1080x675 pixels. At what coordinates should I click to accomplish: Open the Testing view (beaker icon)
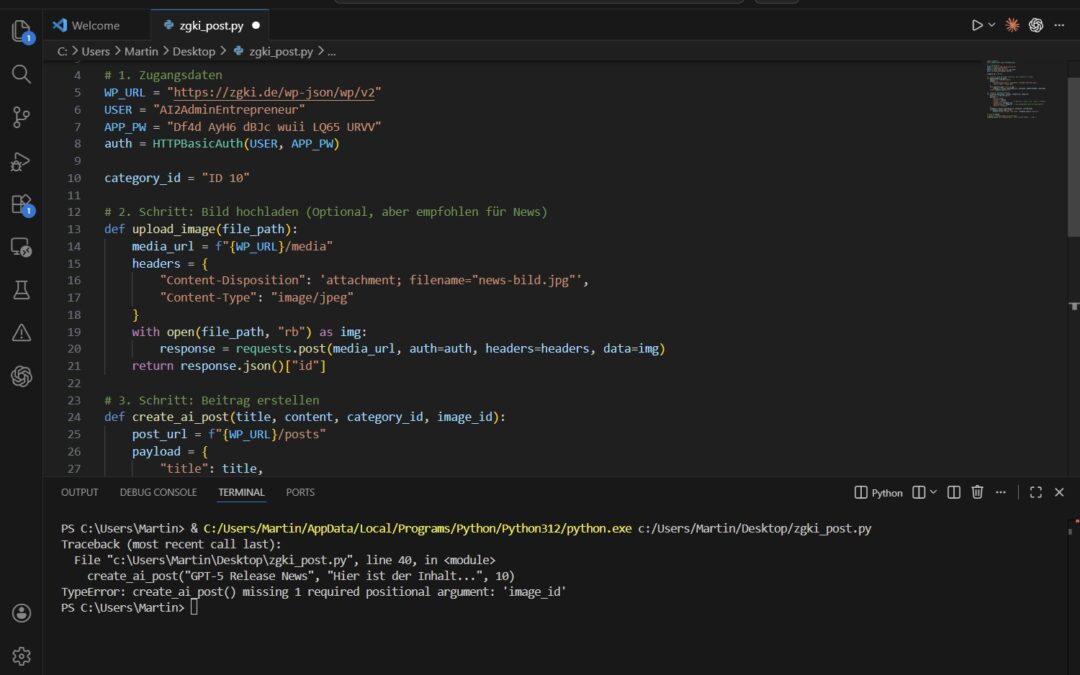pos(22,291)
